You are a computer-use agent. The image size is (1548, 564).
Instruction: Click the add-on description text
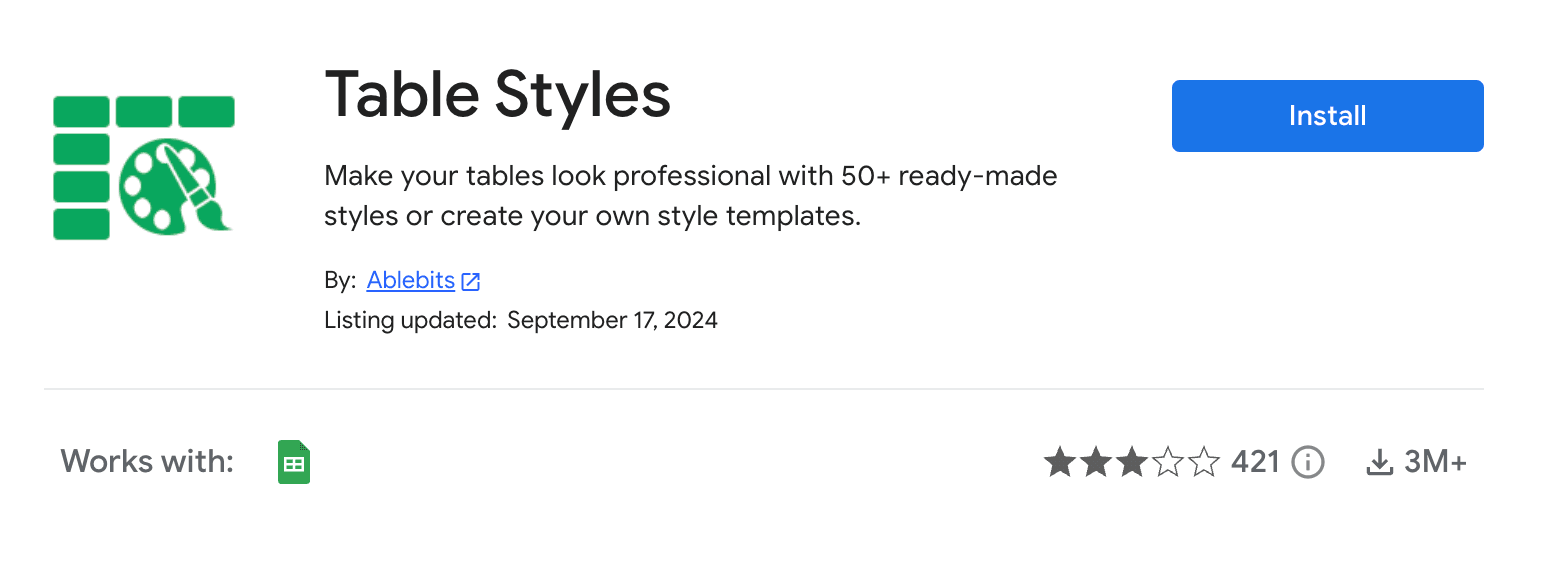tap(690, 196)
